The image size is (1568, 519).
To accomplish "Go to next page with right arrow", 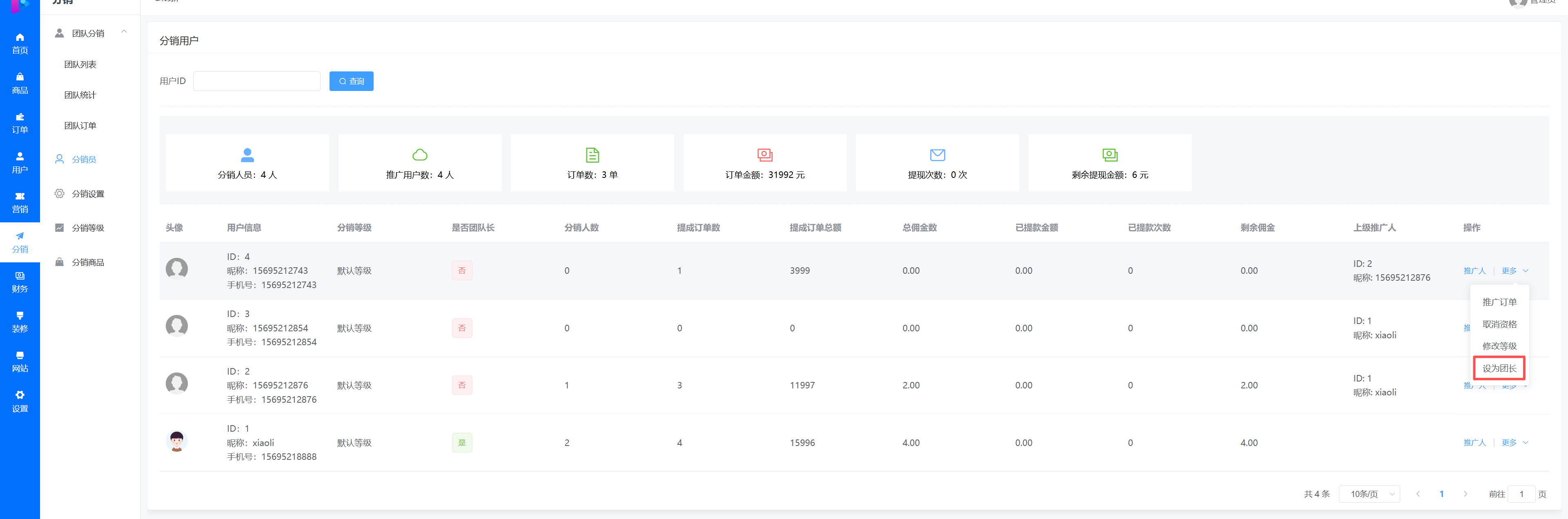I will click(1466, 494).
